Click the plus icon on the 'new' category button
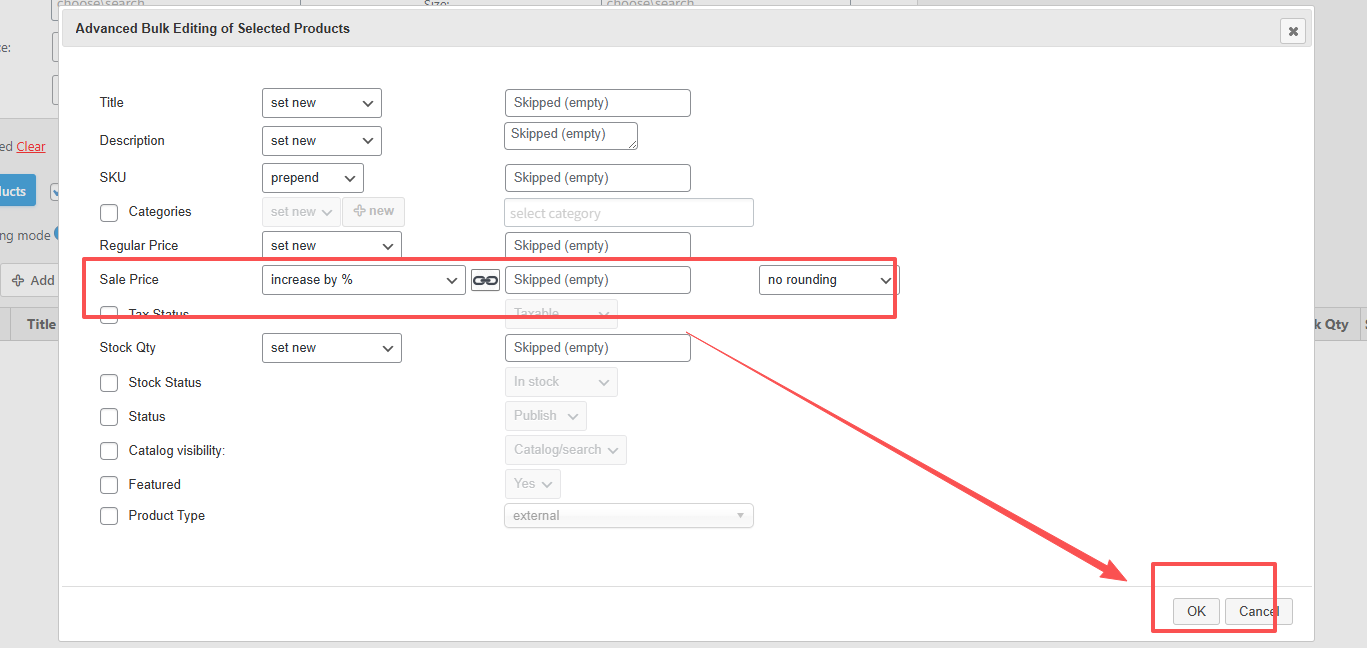The width and height of the screenshot is (1367, 648). 361,211
